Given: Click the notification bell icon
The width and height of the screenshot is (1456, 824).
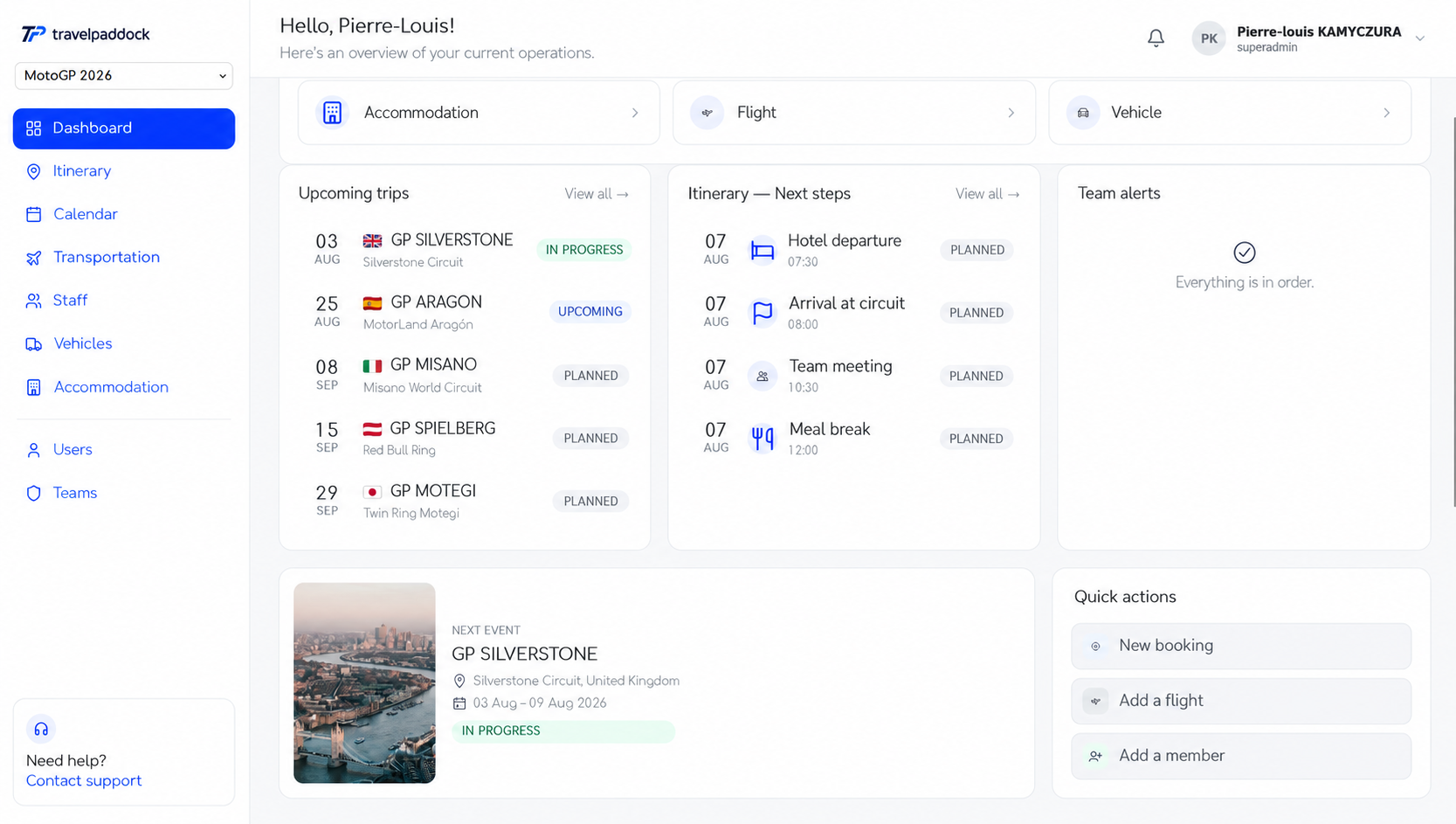Looking at the screenshot, I should coord(1156,38).
